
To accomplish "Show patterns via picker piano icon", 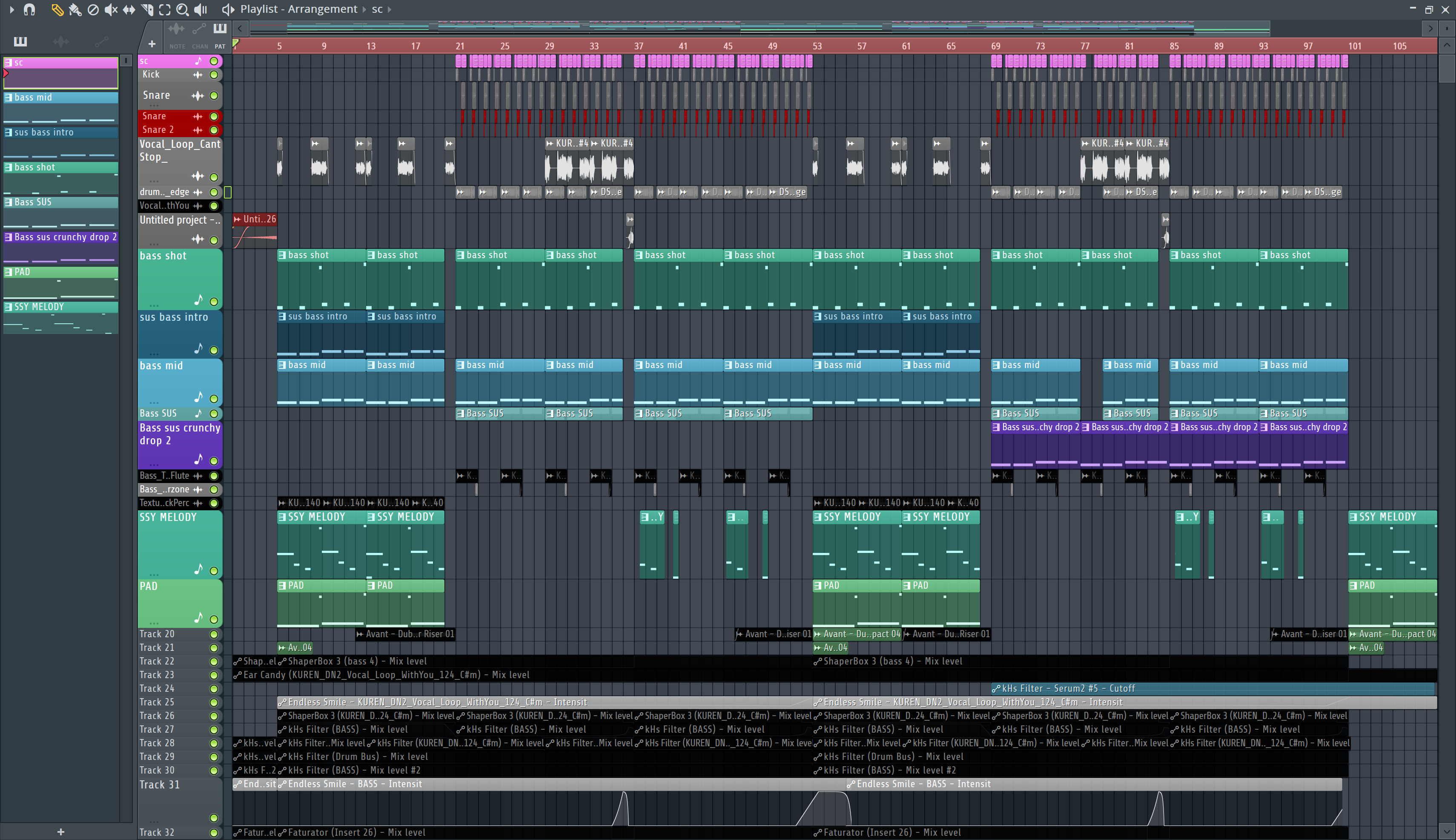I will coord(20,42).
